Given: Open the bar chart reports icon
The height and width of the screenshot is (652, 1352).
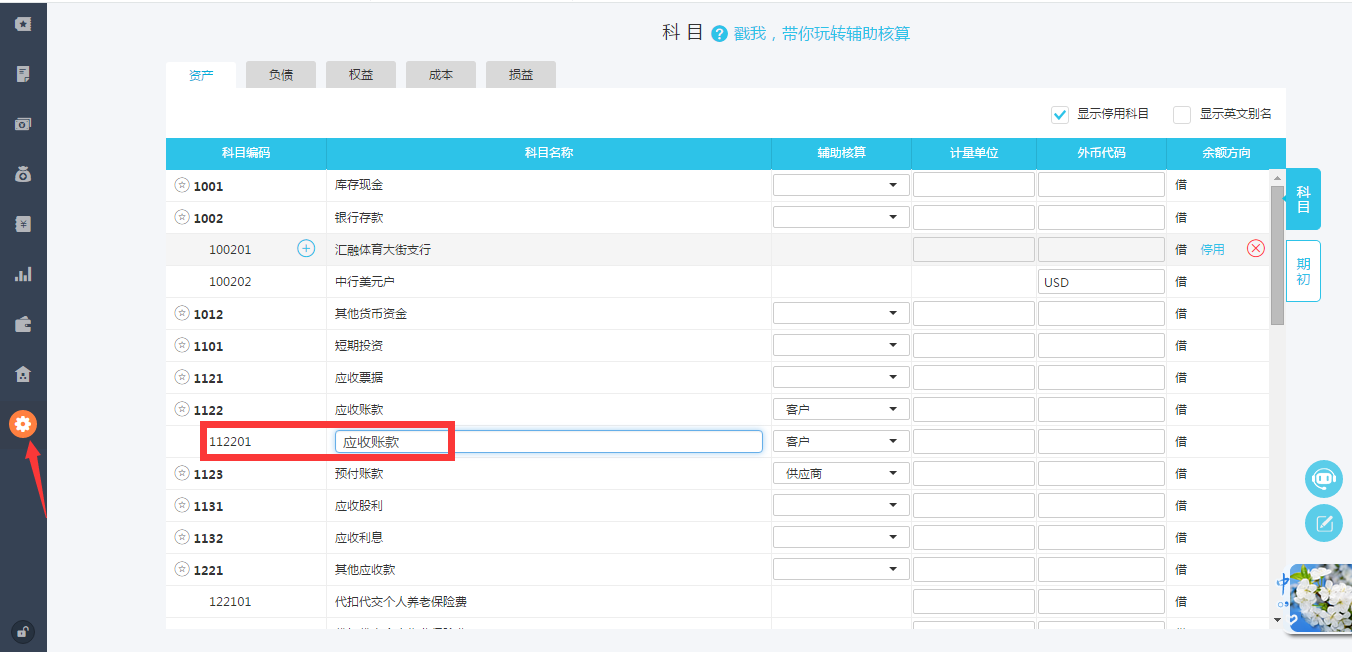Looking at the screenshot, I should coord(23,274).
